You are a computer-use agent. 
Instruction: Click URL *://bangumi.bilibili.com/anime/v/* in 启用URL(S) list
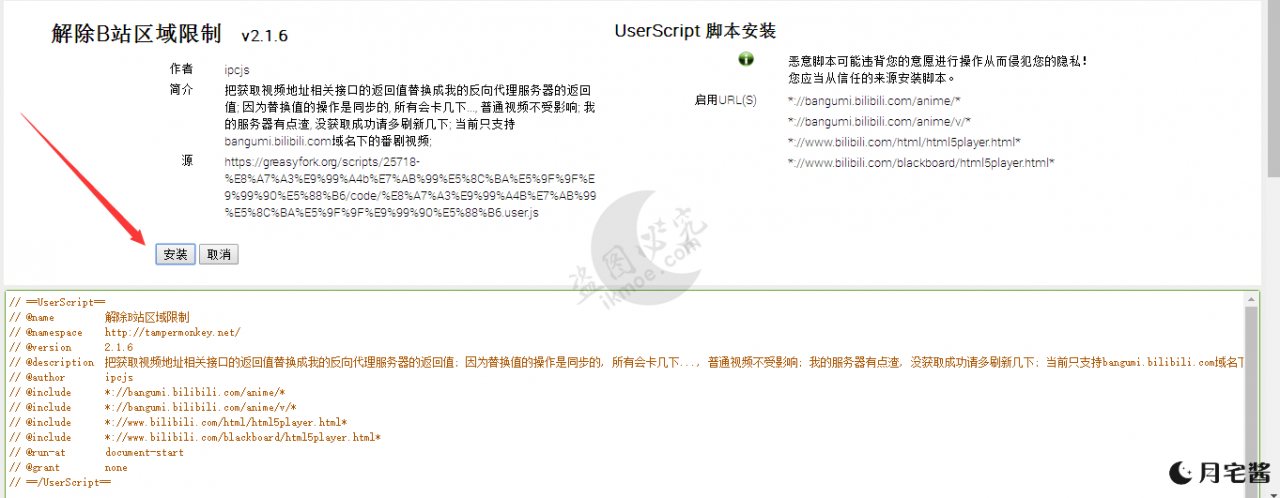tap(879, 121)
